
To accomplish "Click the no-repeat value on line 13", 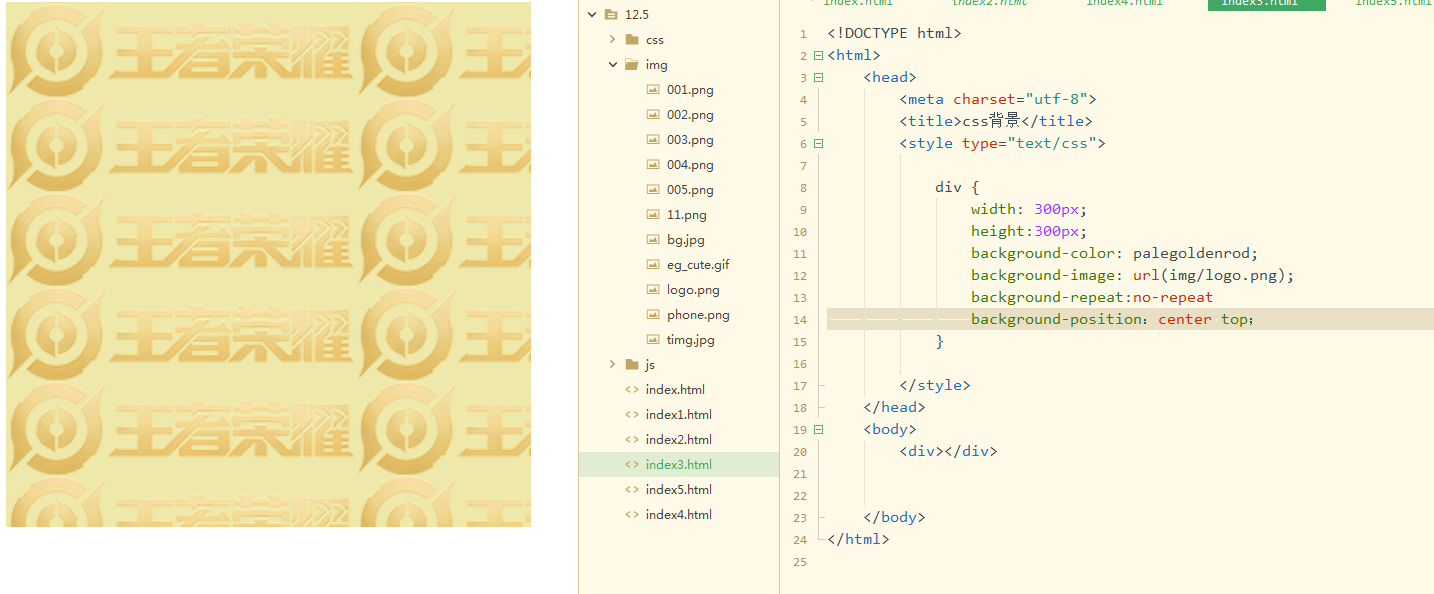I will 1173,298.
